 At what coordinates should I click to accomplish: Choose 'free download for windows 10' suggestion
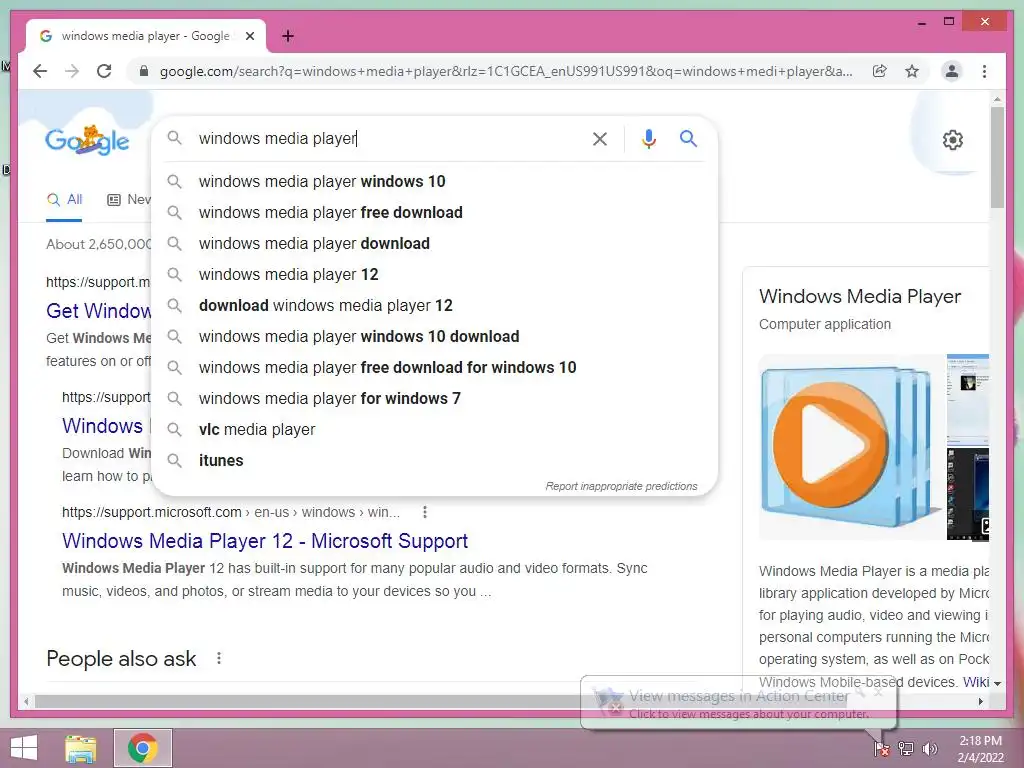(434, 368)
